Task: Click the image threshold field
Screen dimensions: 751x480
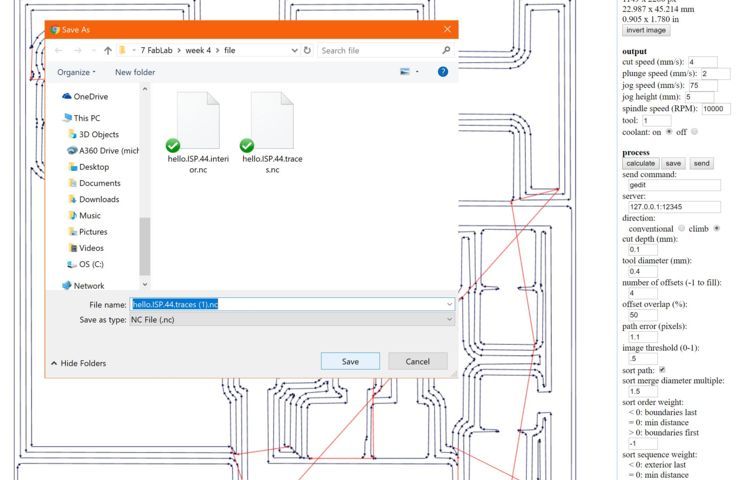Action: click(643, 358)
